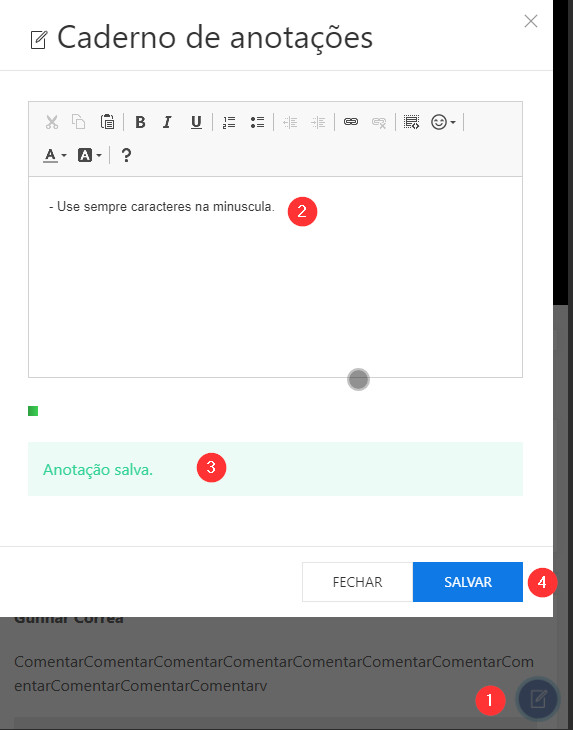Viewport: 573px width, 730px height.
Task: Insert a bulleted list
Action: [257, 122]
